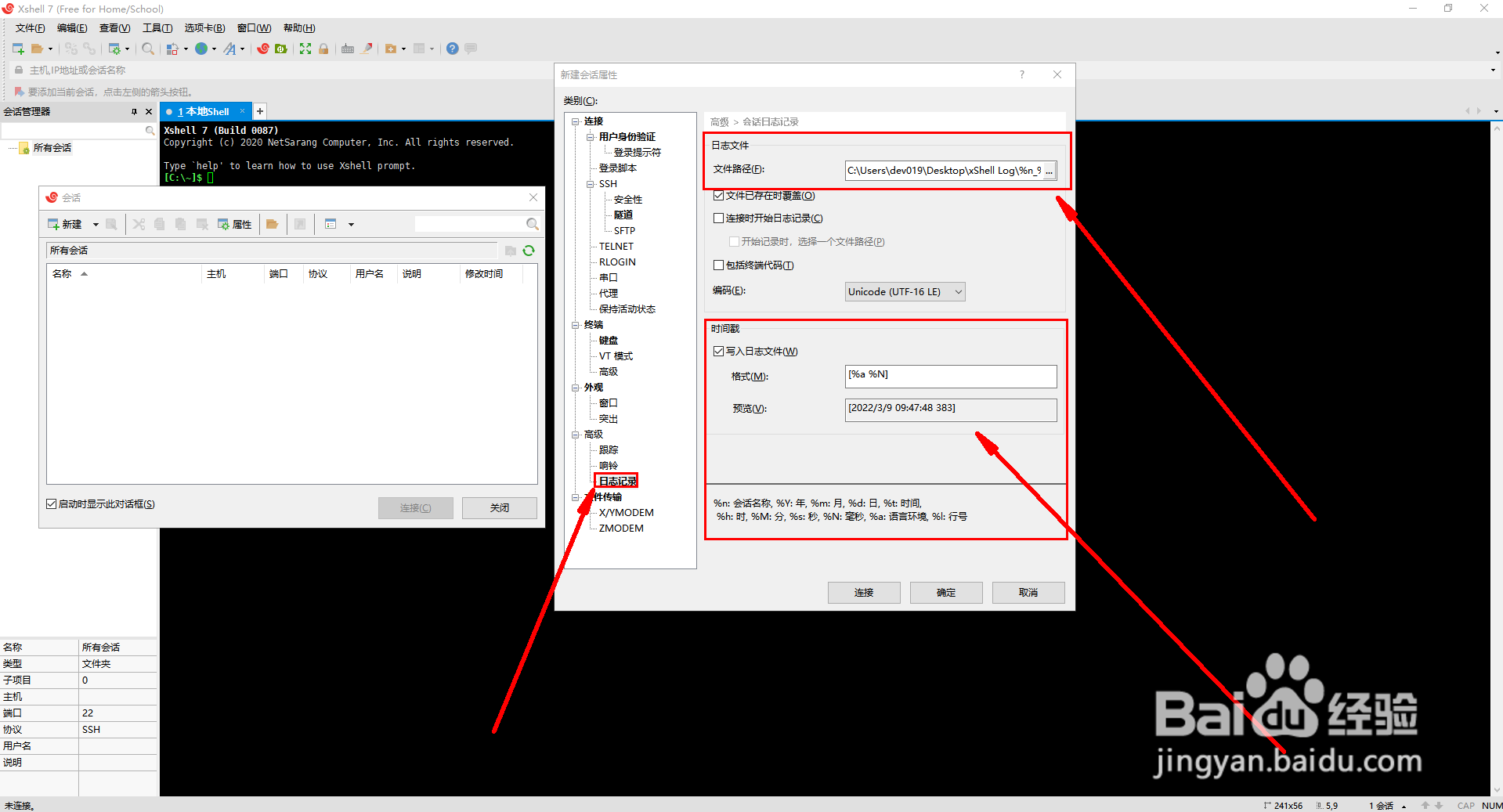Open the 编辑 menu

72,28
